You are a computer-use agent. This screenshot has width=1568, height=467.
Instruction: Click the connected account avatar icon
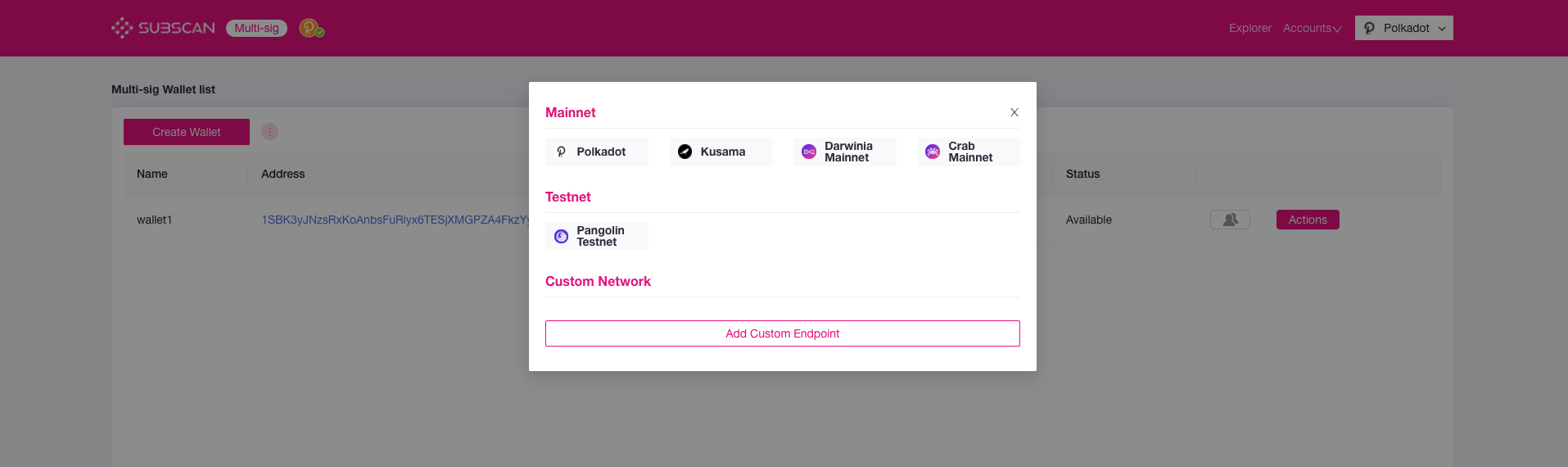pyautogui.click(x=311, y=28)
